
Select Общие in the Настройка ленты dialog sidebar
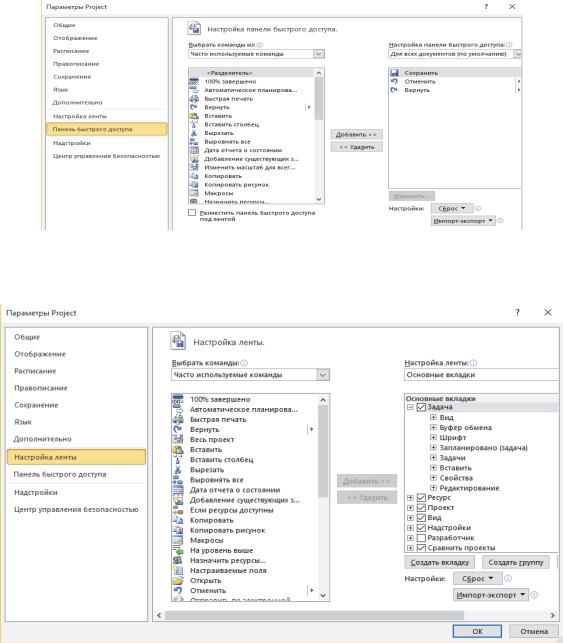[x=27, y=337]
